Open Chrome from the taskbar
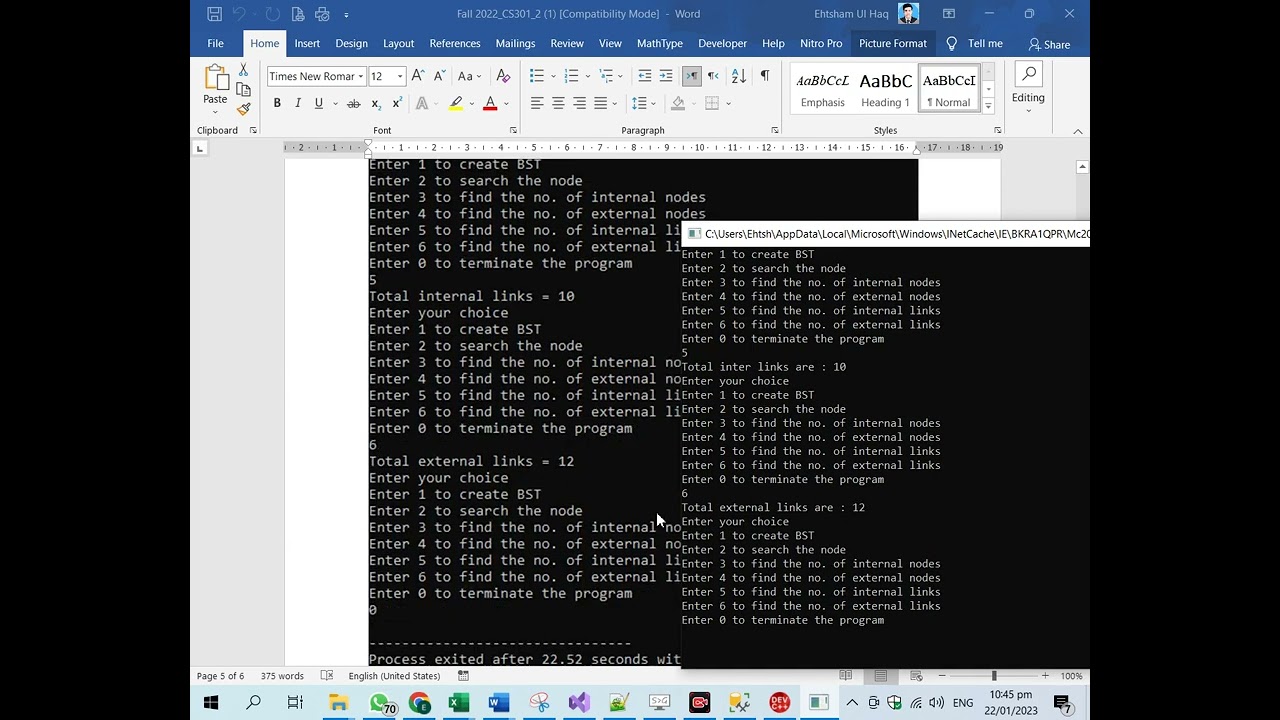The width and height of the screenshot is (1280, 720). tap(419, 703)
